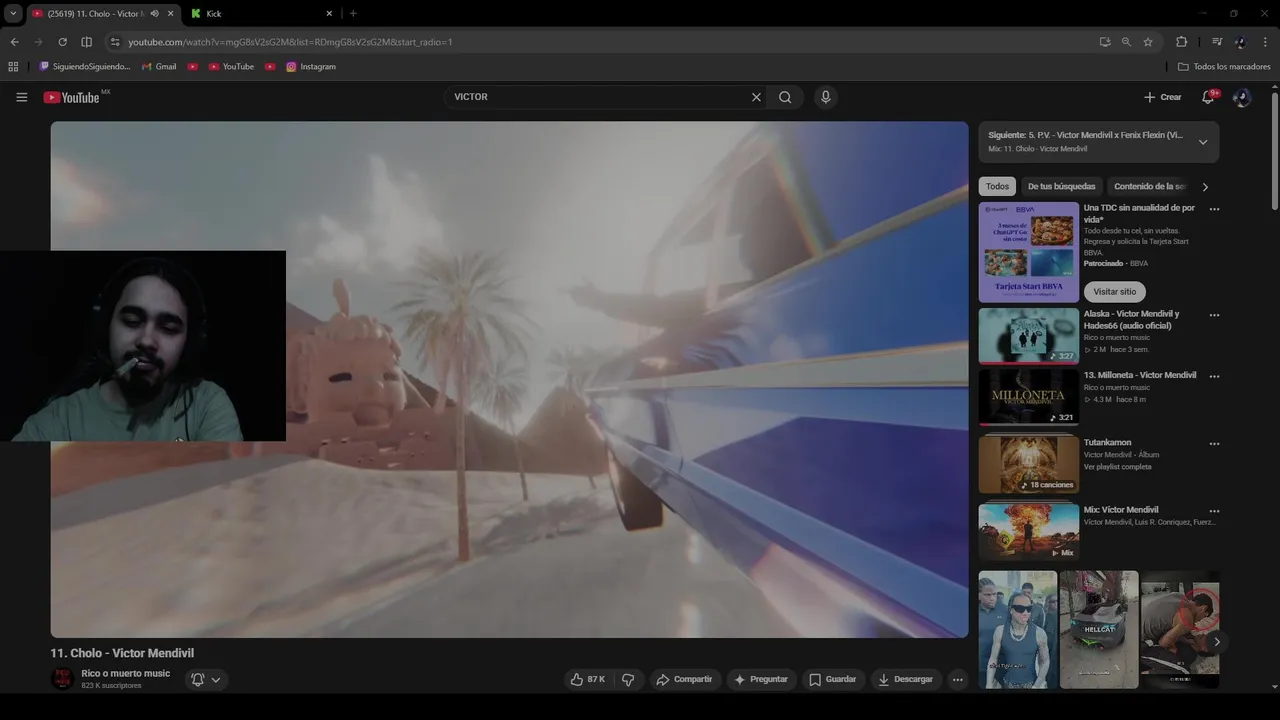Open options for Alaska video
The height and width of the screenshot is (720, 1280).
1214,315
